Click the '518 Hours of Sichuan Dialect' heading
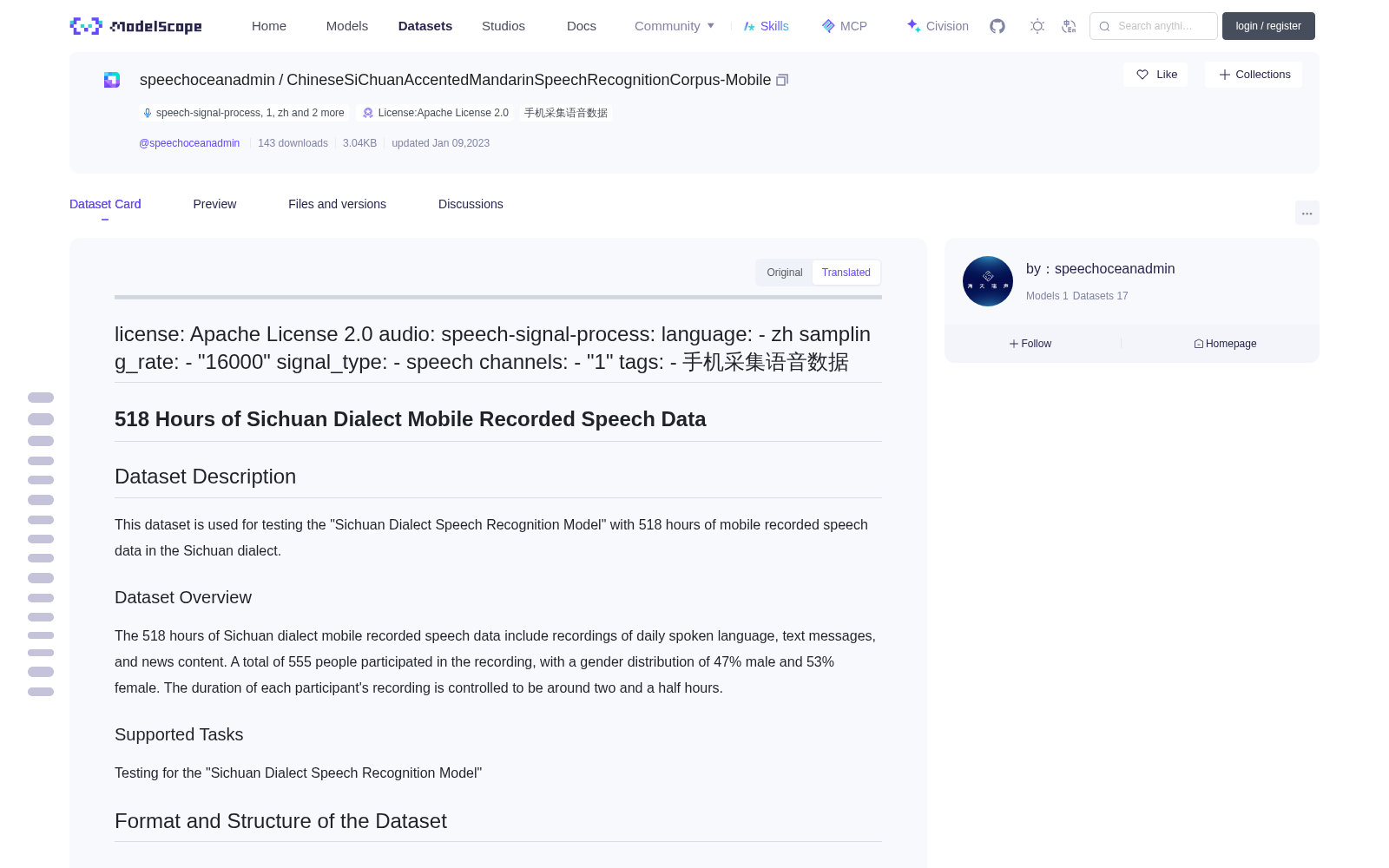 coord(411,419)
